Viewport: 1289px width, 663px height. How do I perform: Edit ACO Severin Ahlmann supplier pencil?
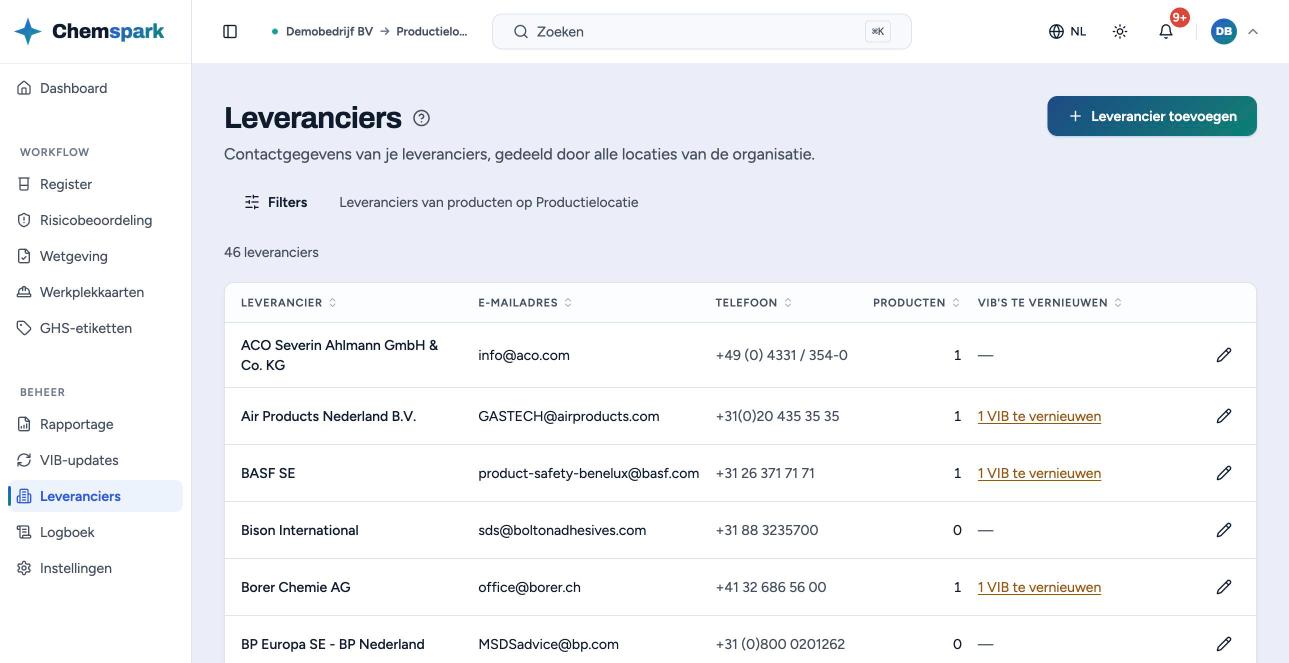pos(1224,355)
